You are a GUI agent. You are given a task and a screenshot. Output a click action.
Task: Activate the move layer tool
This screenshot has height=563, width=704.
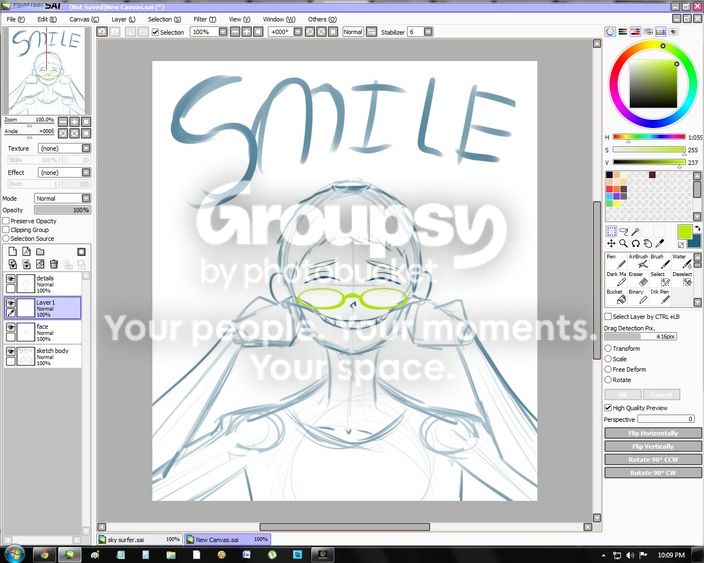(x=611, y=243)
